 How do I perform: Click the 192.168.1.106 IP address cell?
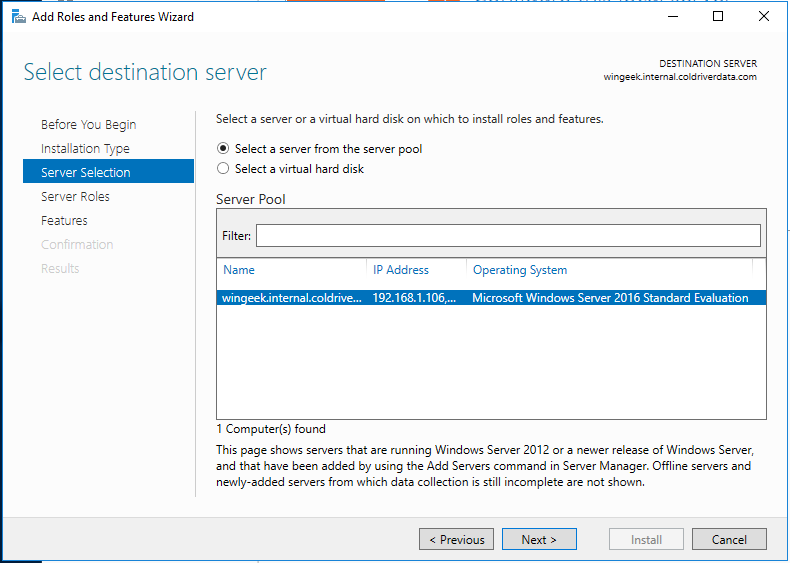pos(414,298)
